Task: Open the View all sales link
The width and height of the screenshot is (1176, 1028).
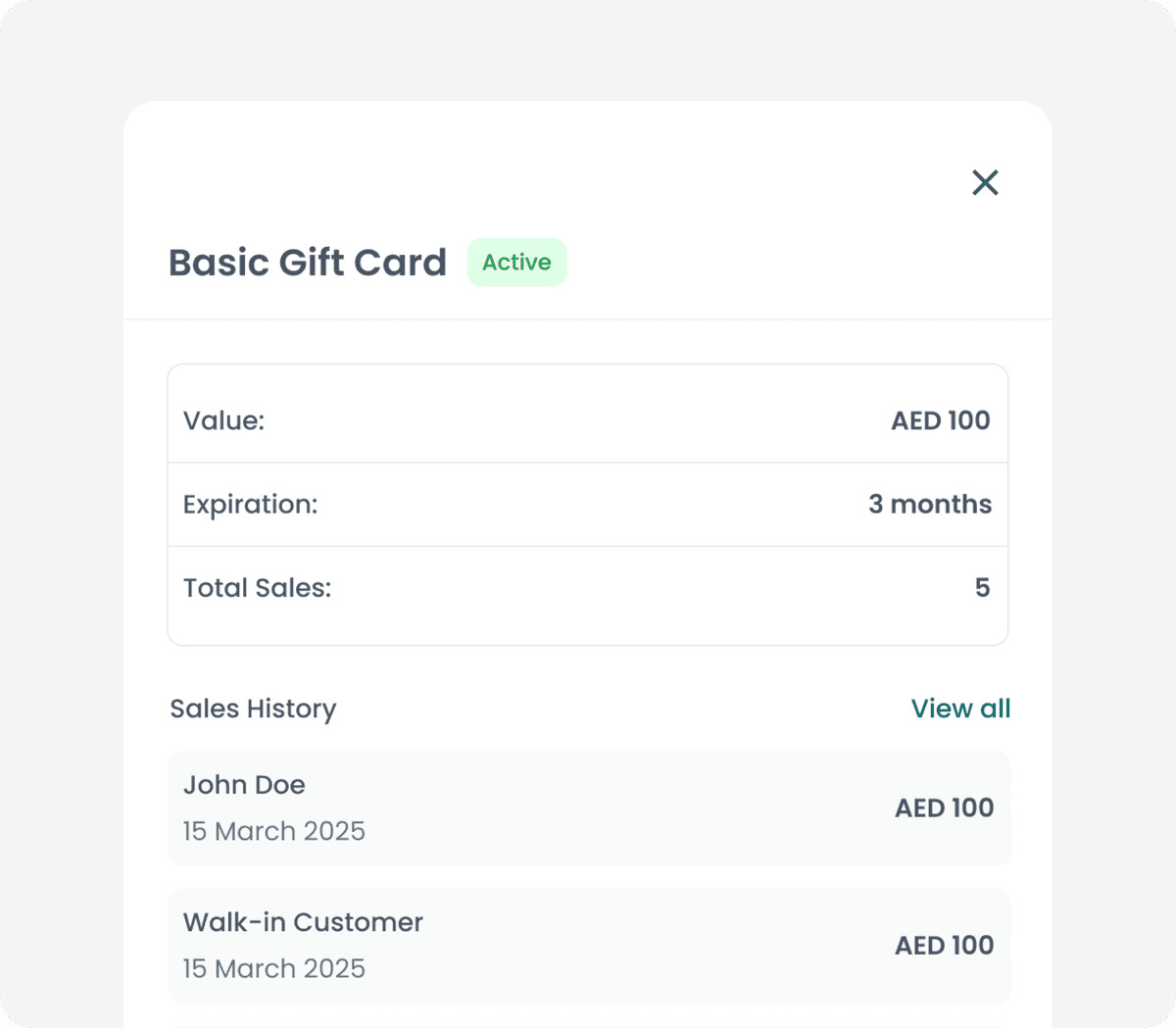Action: point(960,709)
